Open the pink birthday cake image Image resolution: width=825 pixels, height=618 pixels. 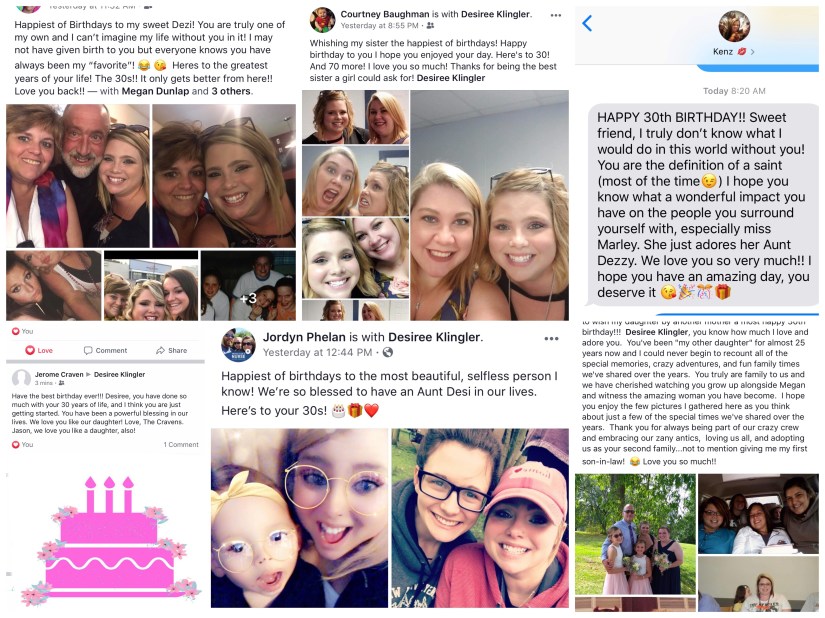pos(110,540)
